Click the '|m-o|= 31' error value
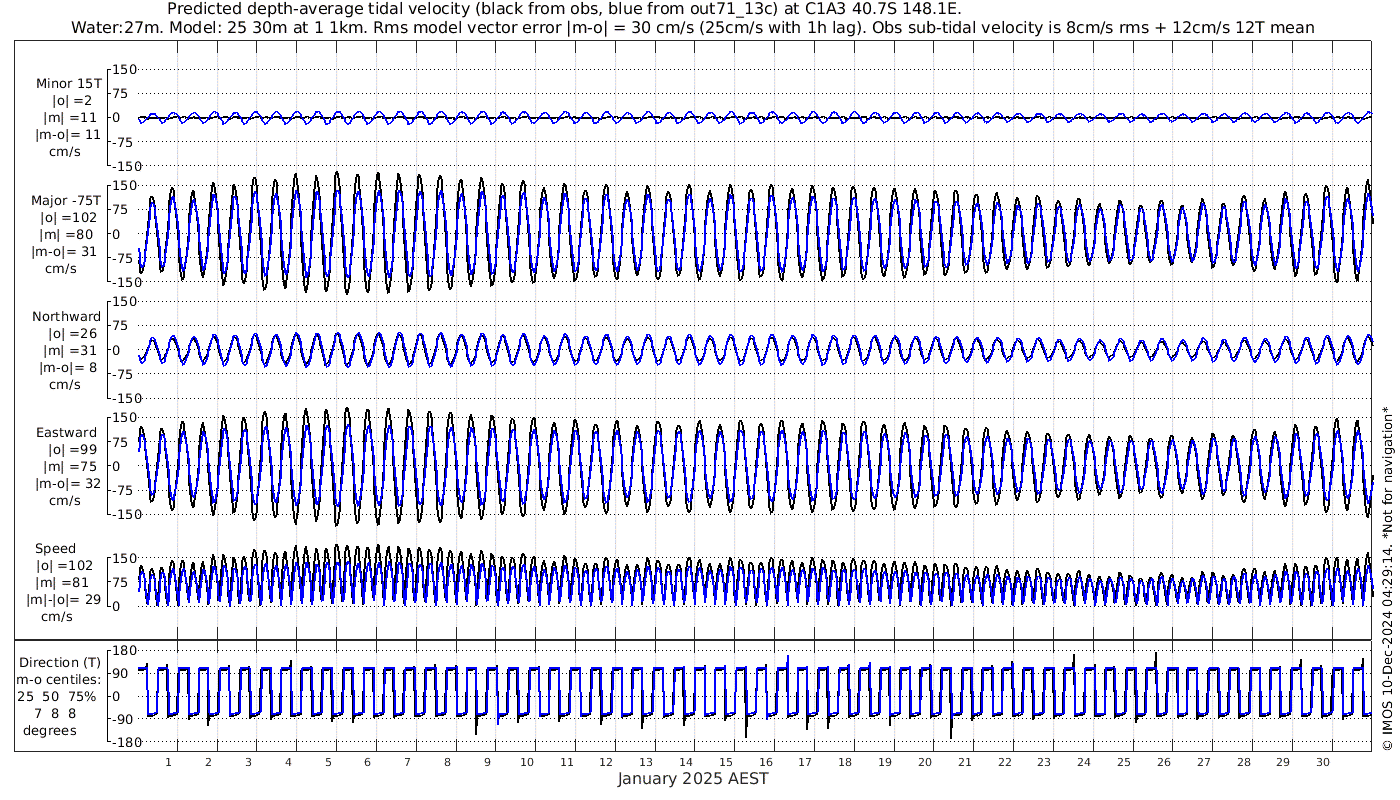This screenshot has height=800, width=1400. (x=66, y=252)
